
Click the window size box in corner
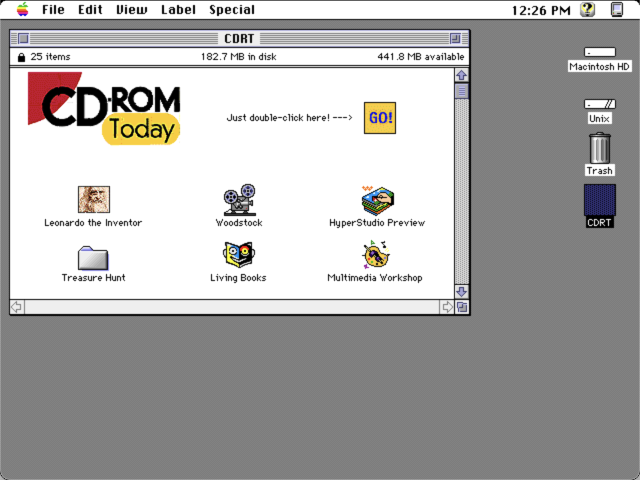click(x=462, y=307)
